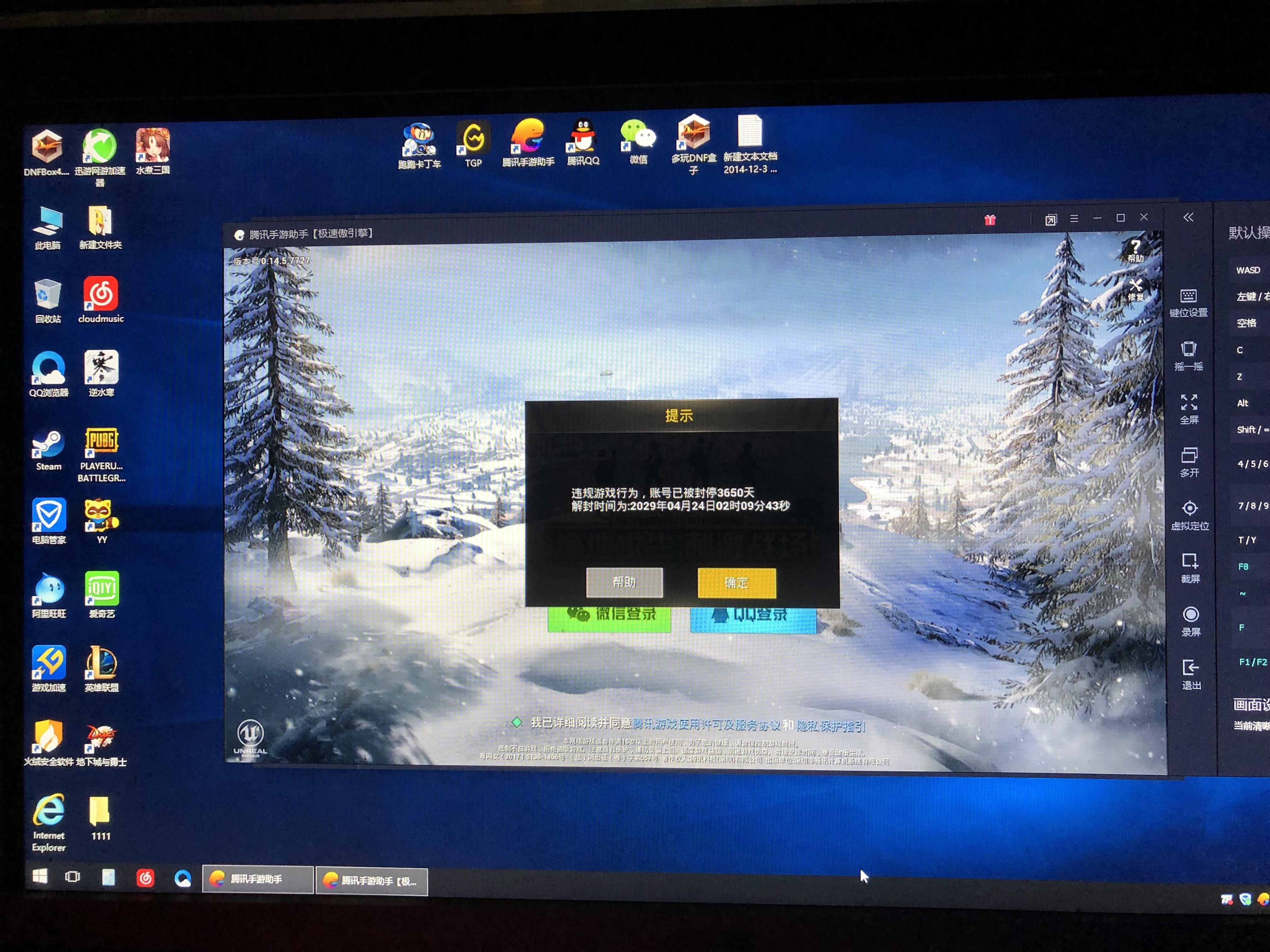1270x952 pixels.
Task: Switch to 腾讯手游助手【极... taskbar window
Action: pyautogui.click(x=372, y=881)
